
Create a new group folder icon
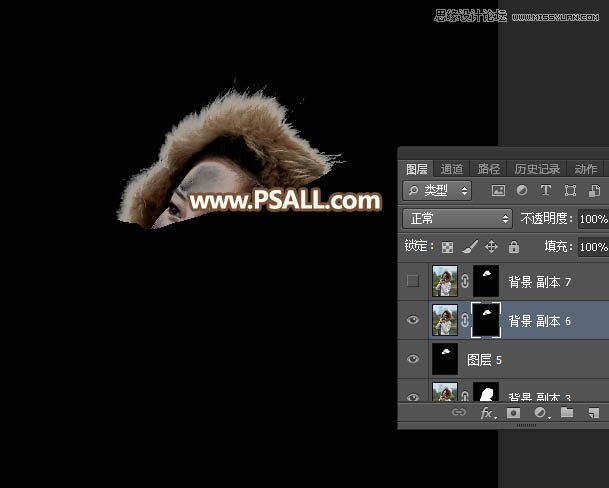(x=567, y=412)
